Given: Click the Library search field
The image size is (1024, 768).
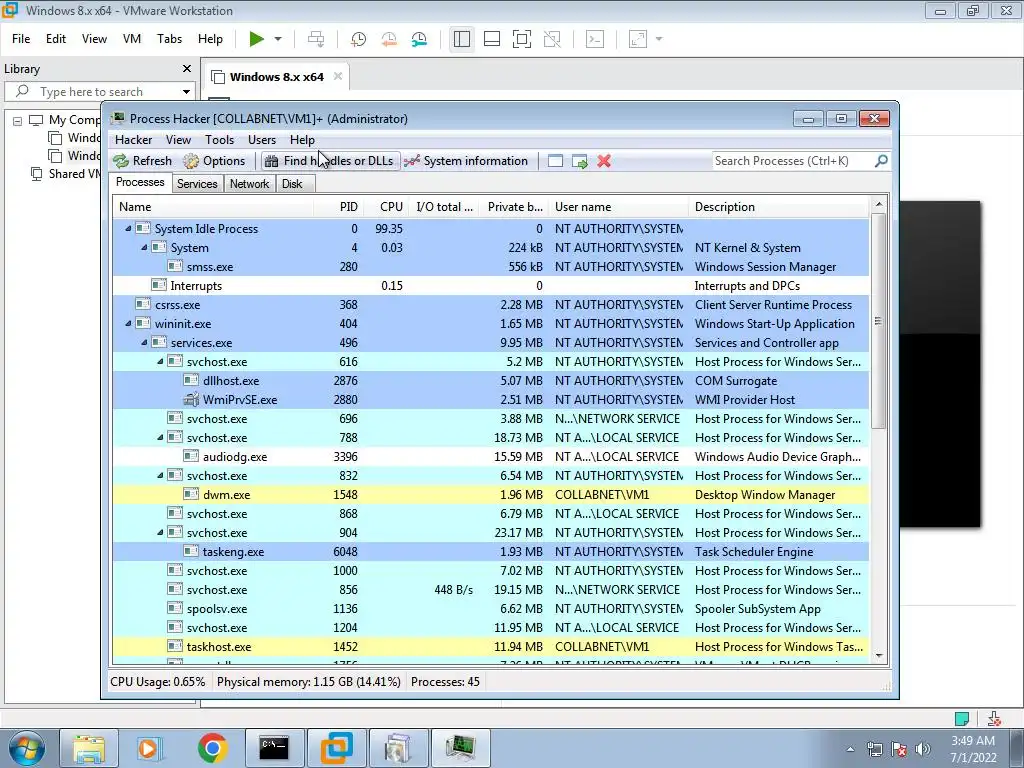Looking at the screenshot, I should pos(98,91).
